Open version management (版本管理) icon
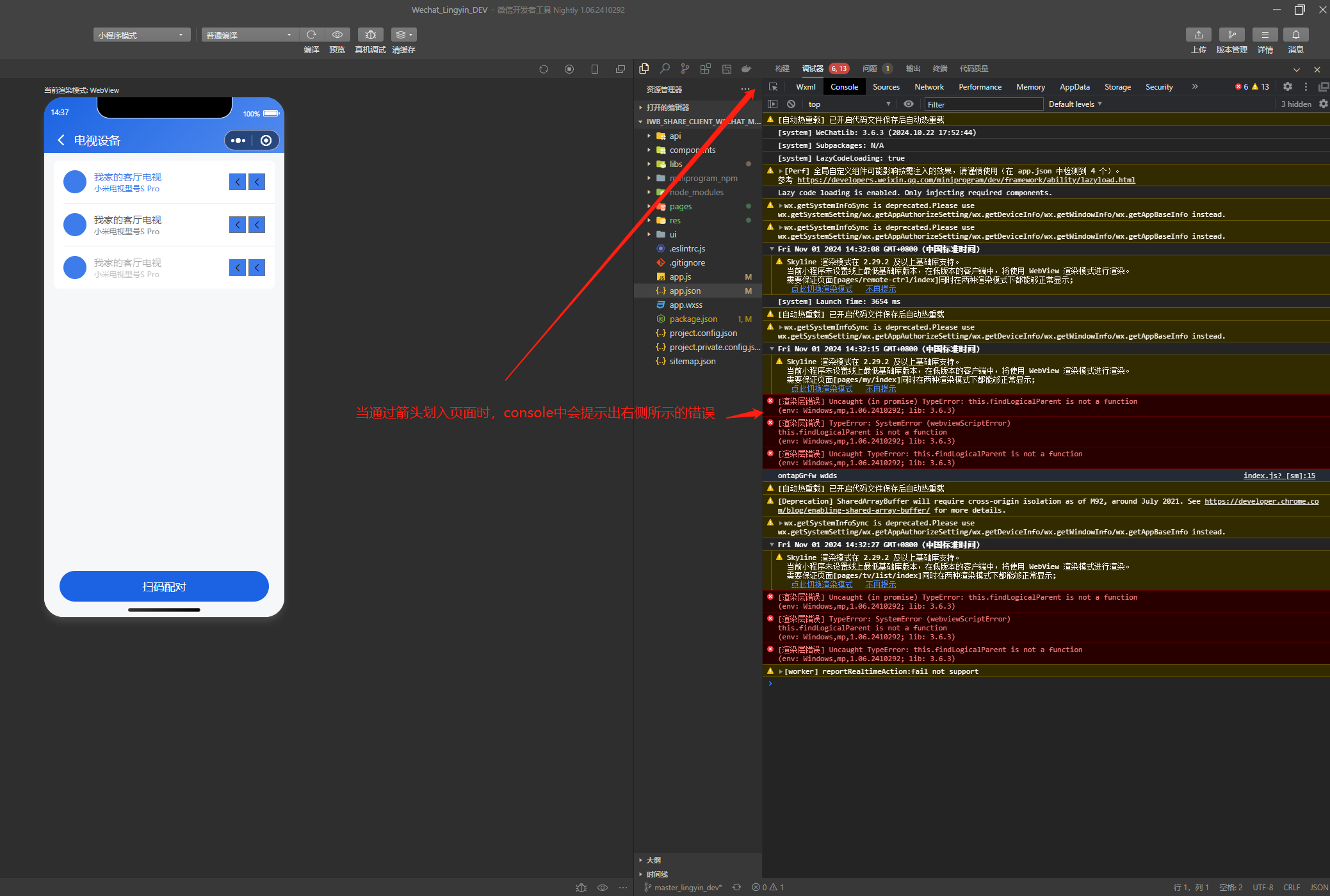Viewport: 1330px width, 896px height. (1231, 35)
